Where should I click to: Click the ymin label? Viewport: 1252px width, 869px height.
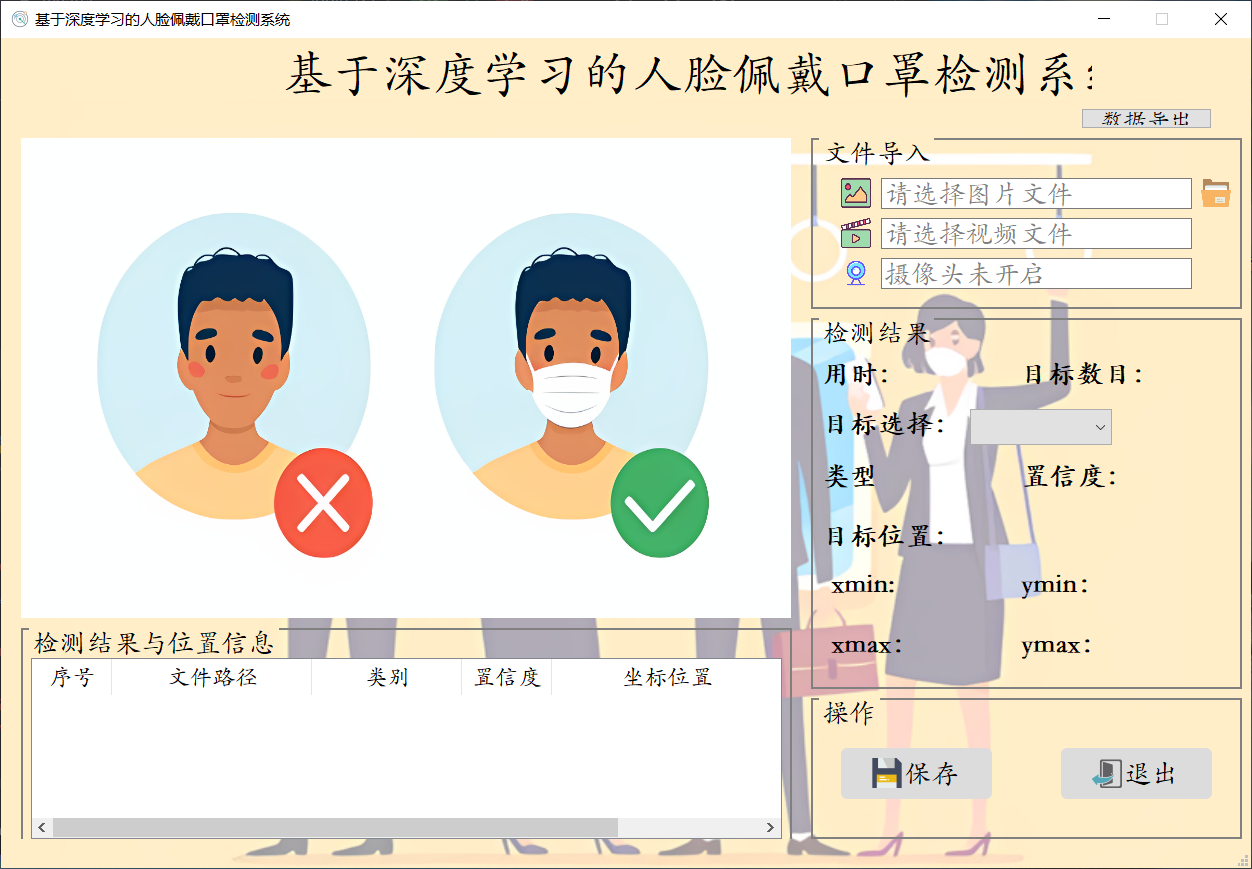tap(1055, 586)
